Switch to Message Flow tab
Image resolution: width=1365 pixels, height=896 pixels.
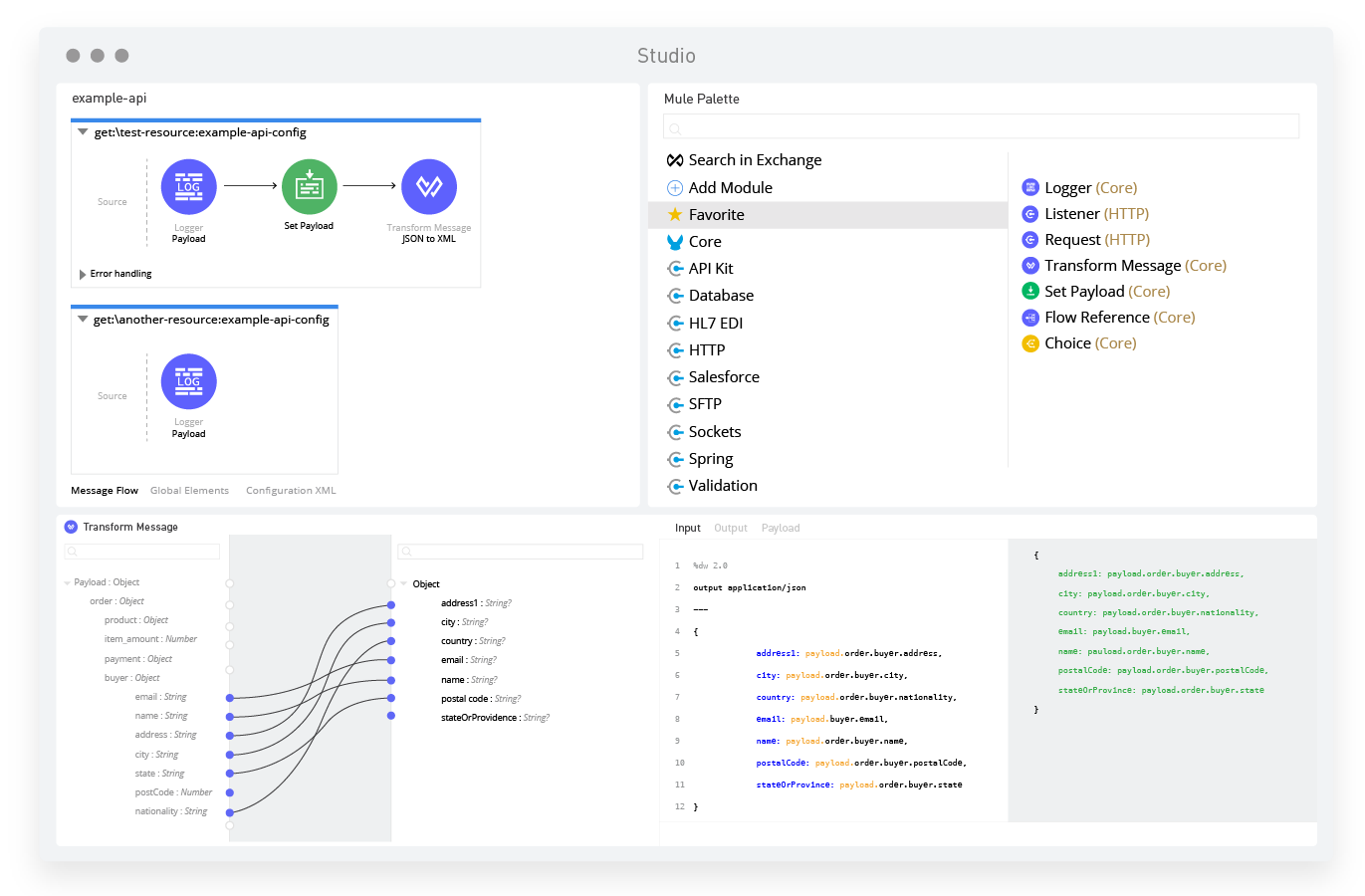[105, 491]
